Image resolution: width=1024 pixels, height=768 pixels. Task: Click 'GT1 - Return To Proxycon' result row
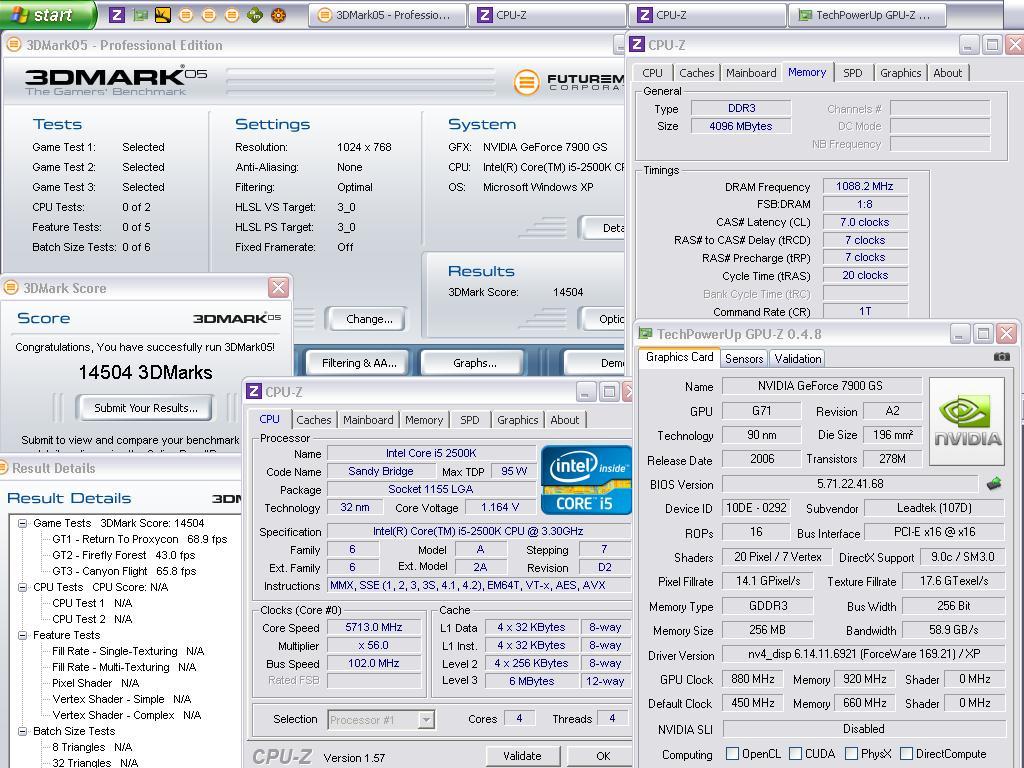pos(139,539)
